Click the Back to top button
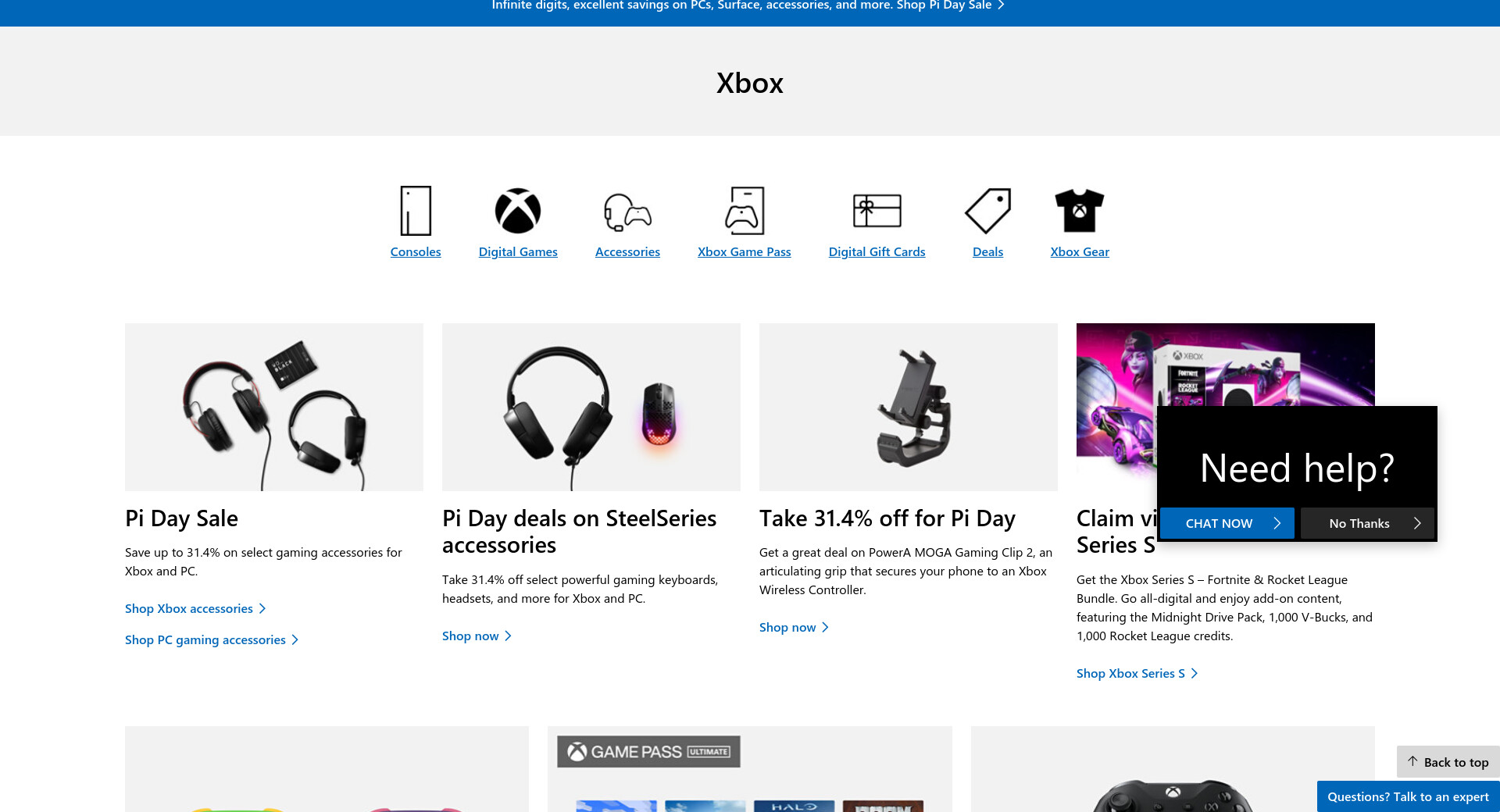1500x812 pixels. coord(1448,762)
